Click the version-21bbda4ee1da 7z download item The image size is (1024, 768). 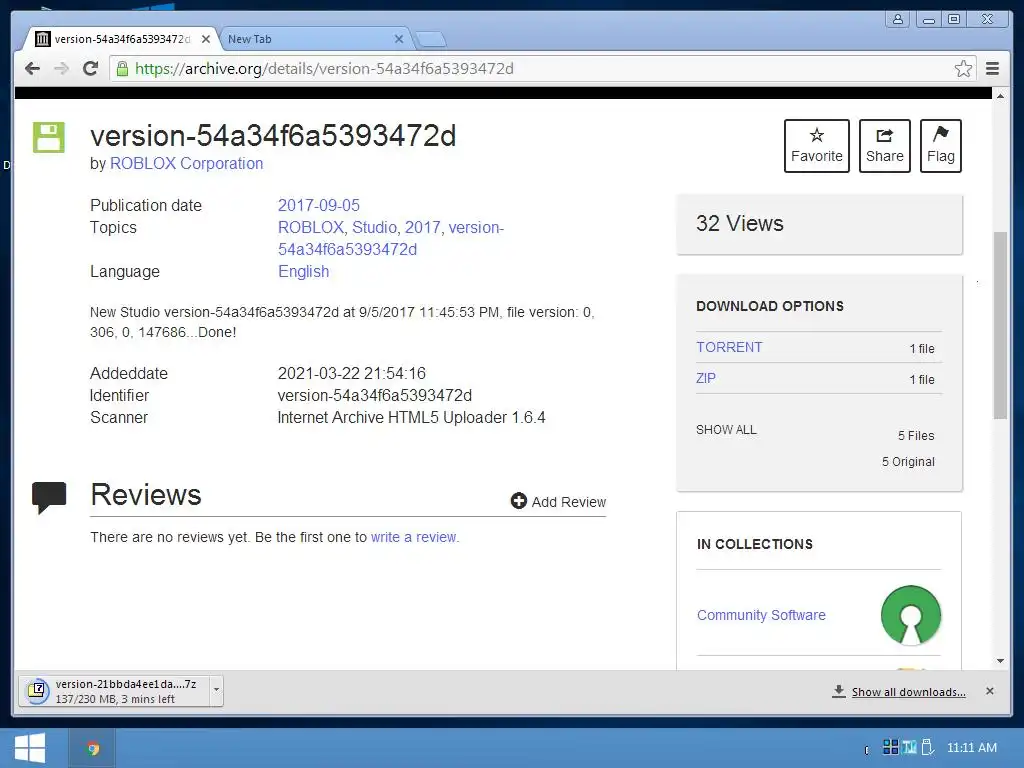point(115,691)
